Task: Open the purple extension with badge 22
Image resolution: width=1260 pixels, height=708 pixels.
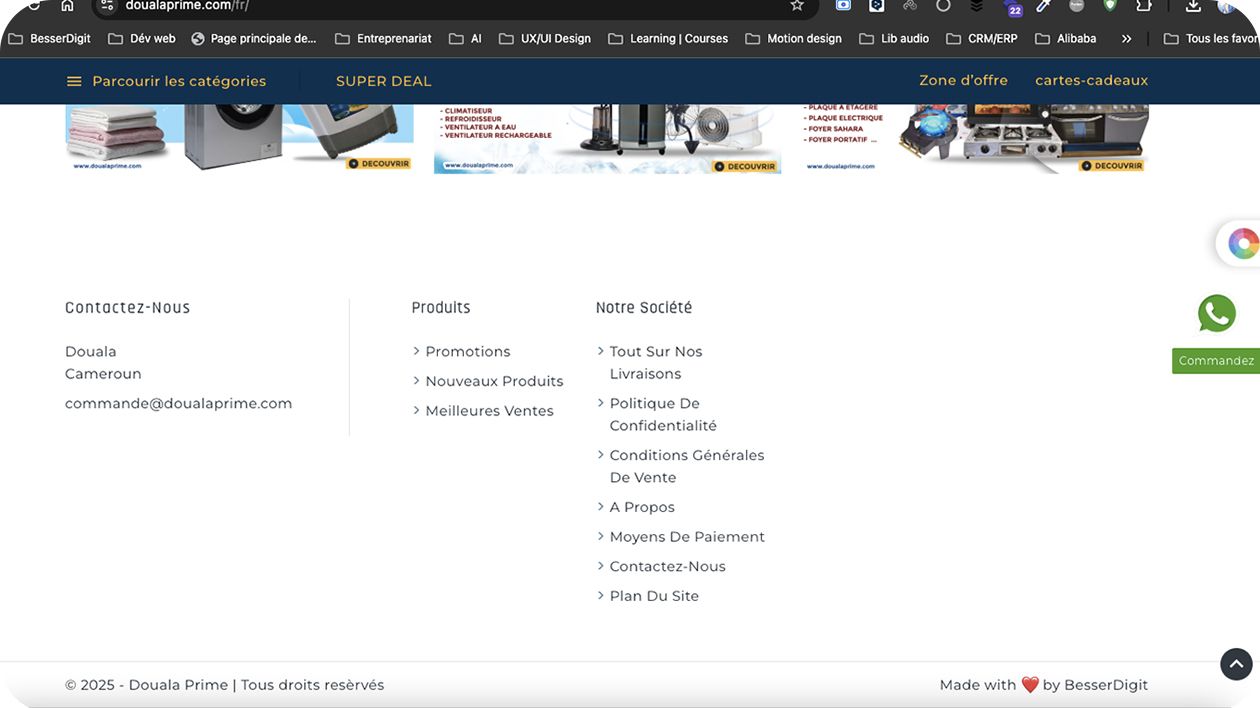Action: point(1013,8)
